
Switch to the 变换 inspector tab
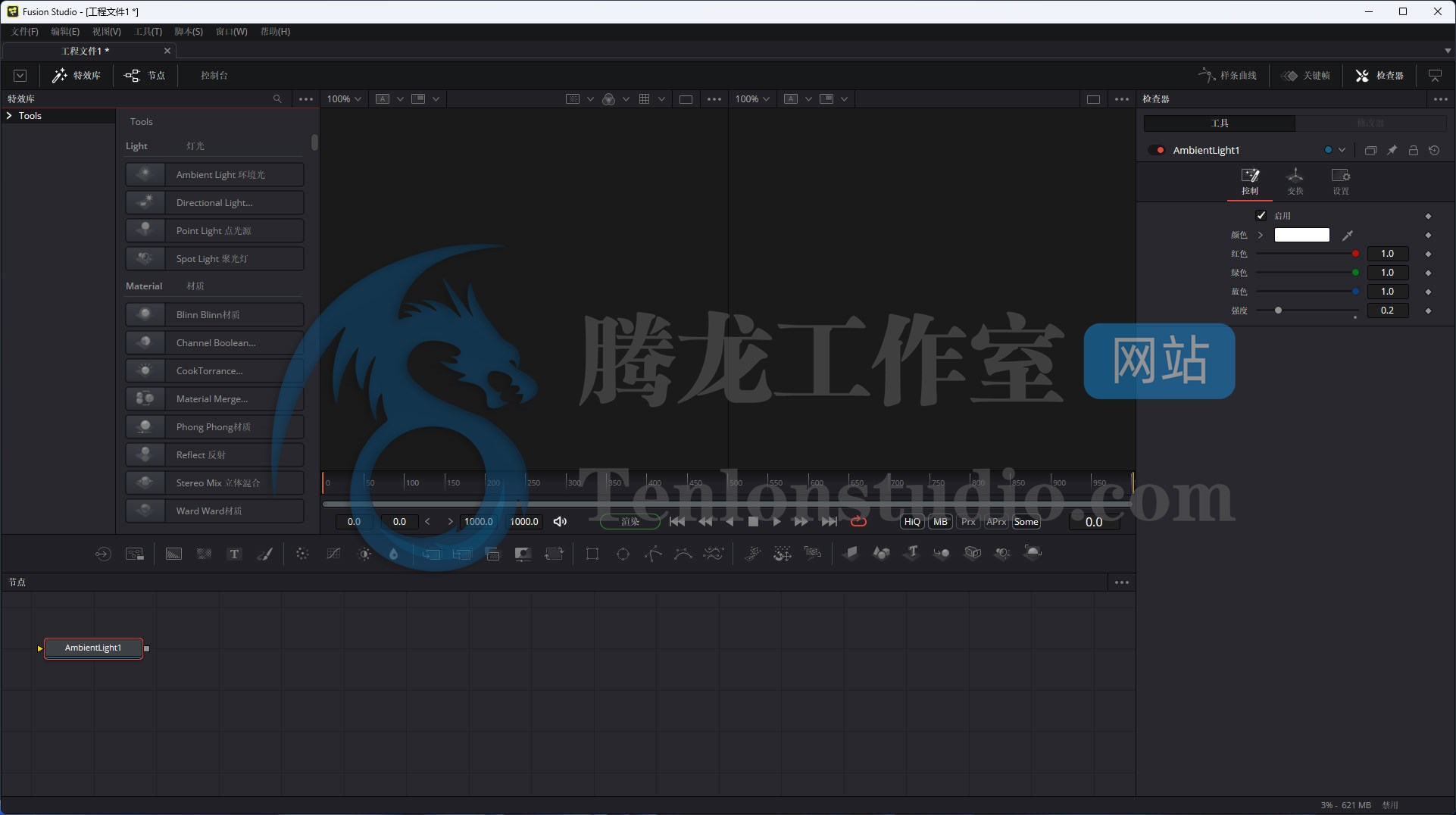click(1295, 182)
